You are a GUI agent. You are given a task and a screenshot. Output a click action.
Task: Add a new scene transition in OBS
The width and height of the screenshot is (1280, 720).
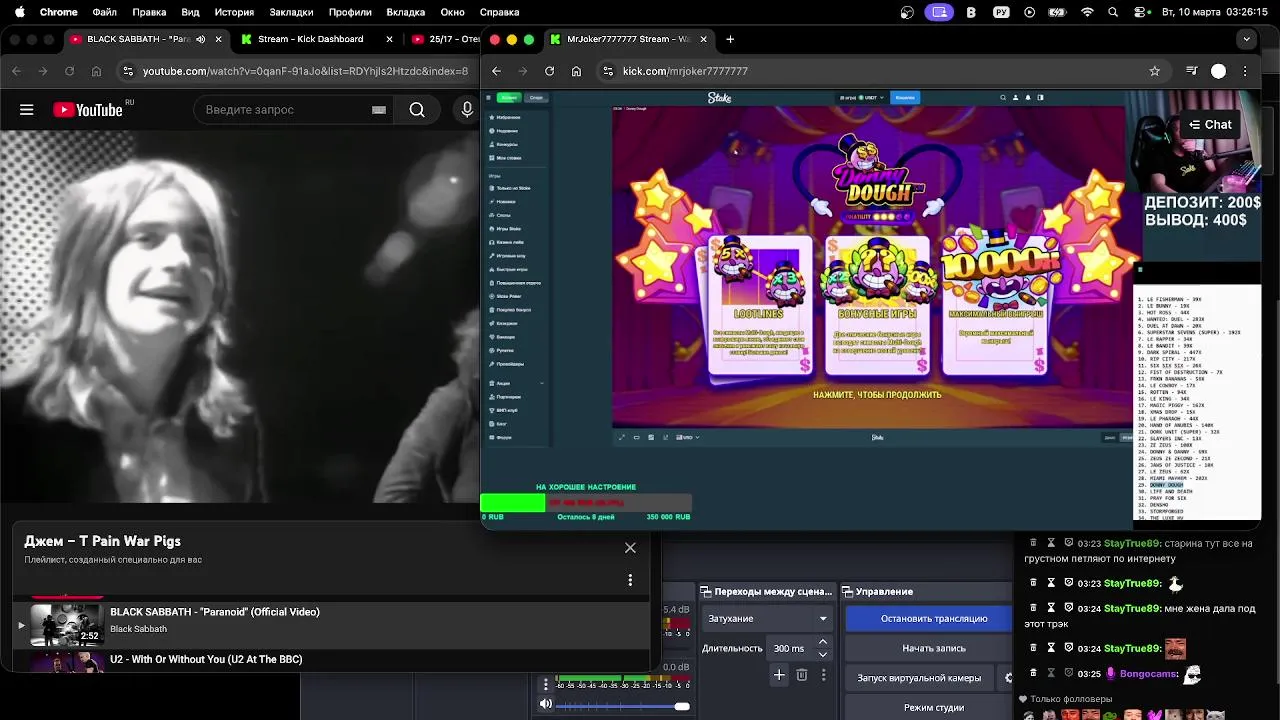[x=779, y=675]
